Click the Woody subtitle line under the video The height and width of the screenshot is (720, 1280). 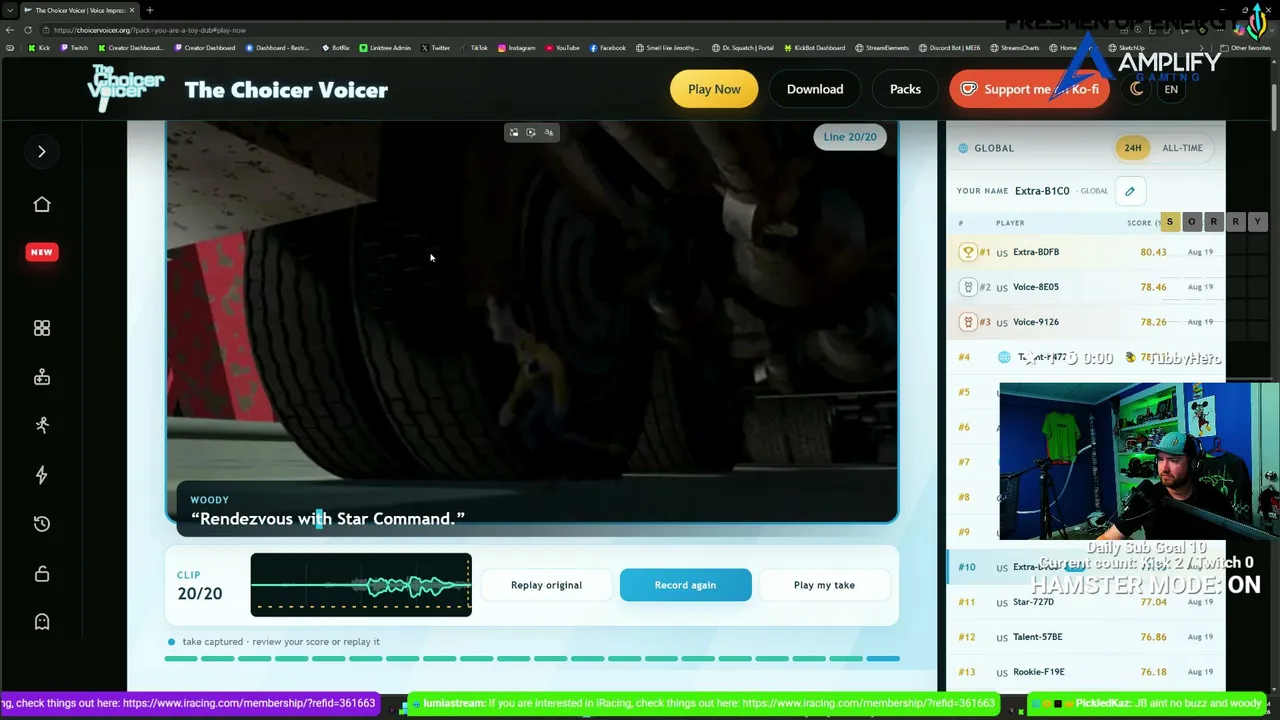coord(327,519)
